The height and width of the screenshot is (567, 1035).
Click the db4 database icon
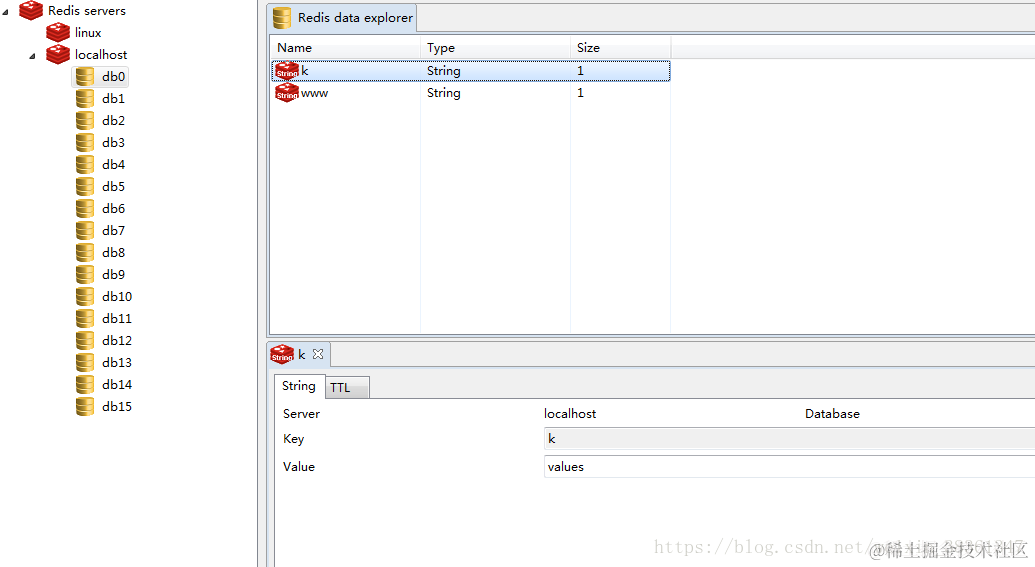pos(85,164)
